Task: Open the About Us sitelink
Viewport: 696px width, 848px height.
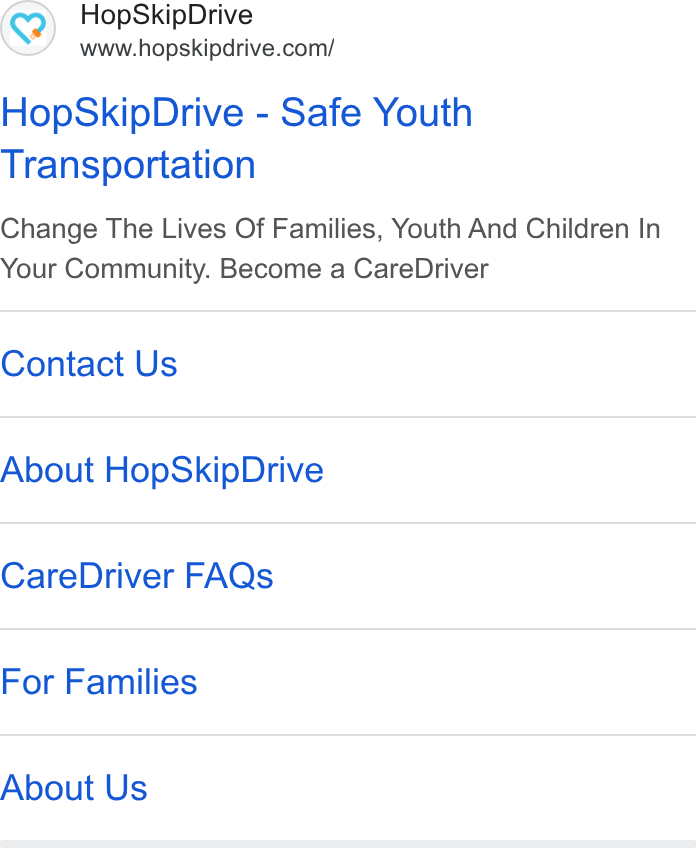Action: tap(74, 787)
